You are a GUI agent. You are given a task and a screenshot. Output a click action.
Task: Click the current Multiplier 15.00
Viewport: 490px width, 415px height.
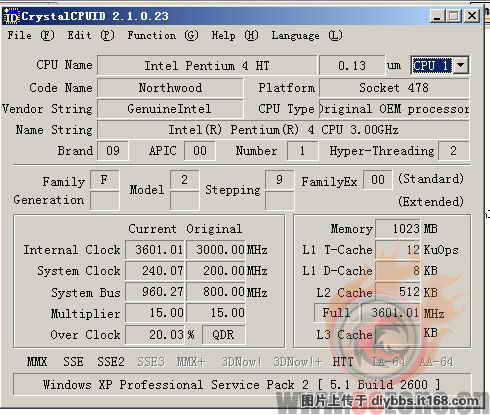tap(155, 313)
